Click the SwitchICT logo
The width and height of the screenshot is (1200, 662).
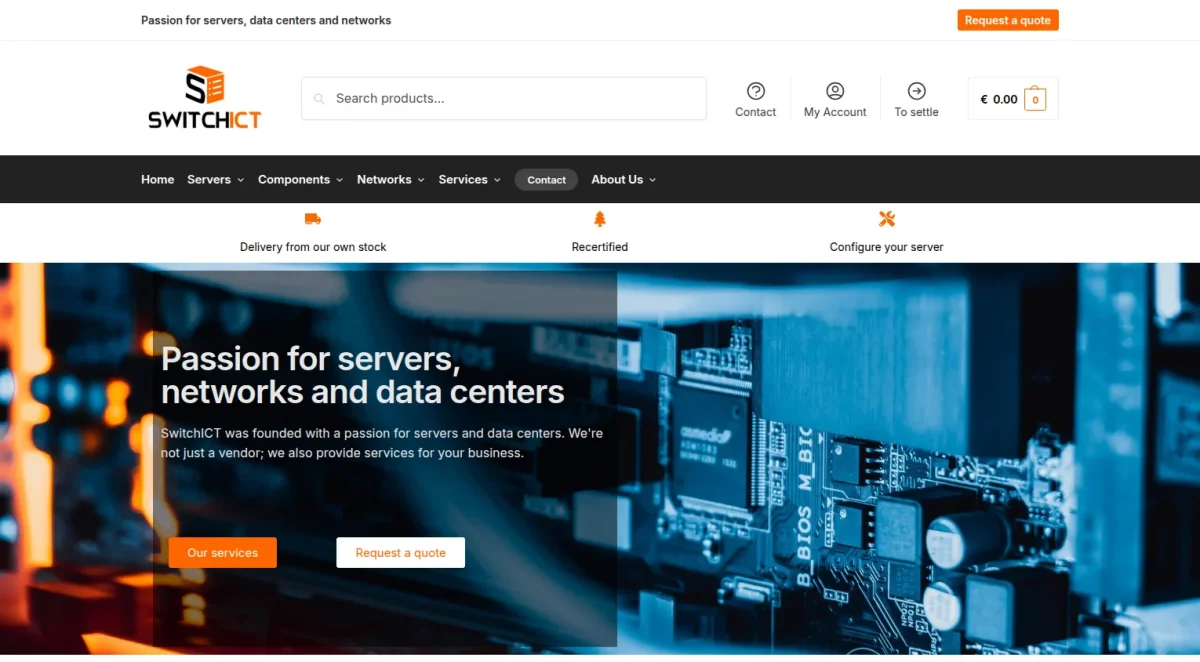[204, 97]
